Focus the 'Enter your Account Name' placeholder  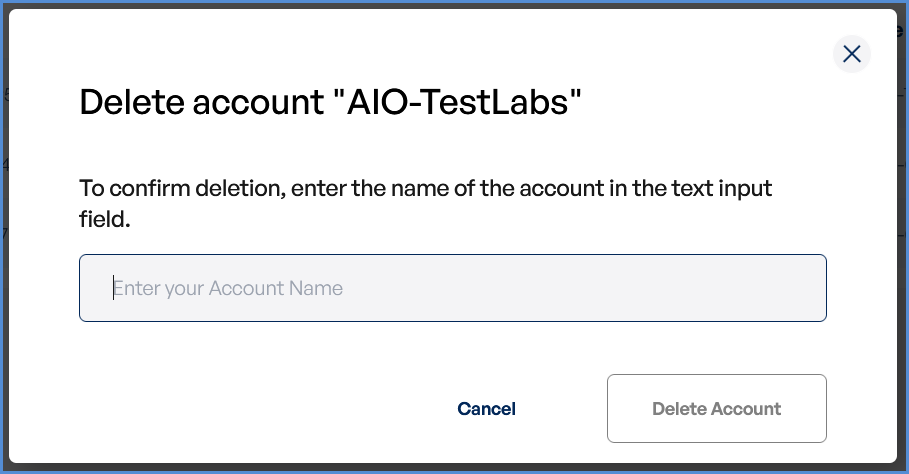[228, 288]
